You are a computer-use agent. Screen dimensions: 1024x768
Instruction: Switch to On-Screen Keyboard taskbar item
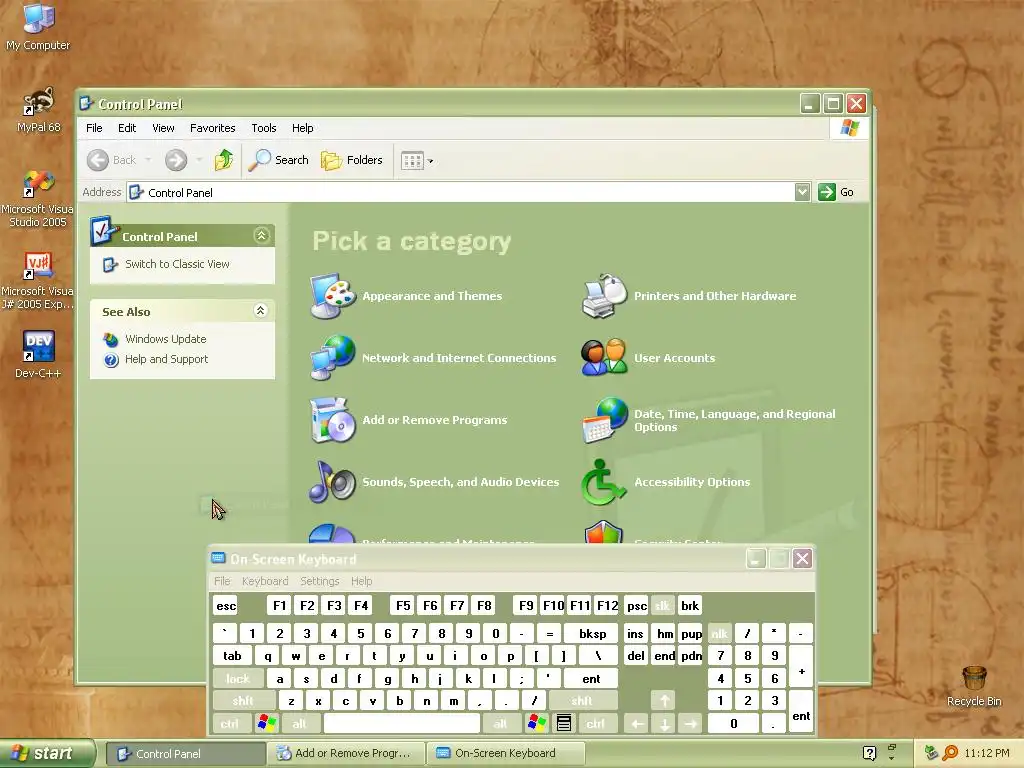(505, 753)
